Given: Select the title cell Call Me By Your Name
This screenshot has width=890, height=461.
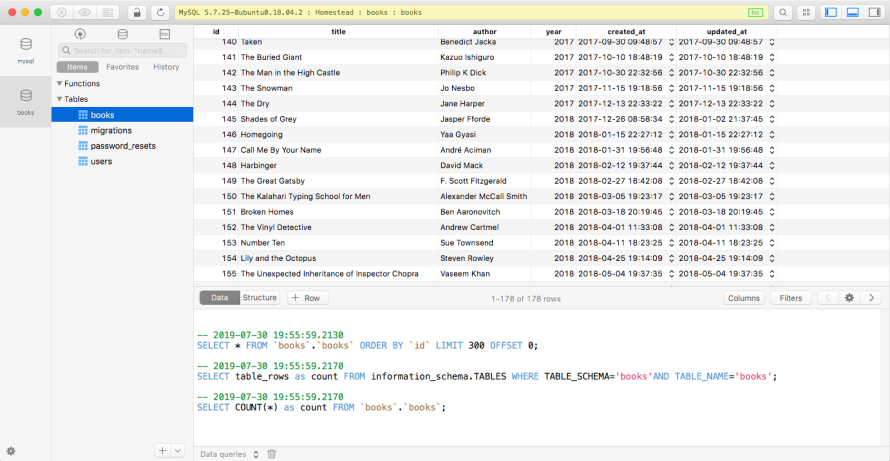Looking at the screenshot, I should point(338,150).
